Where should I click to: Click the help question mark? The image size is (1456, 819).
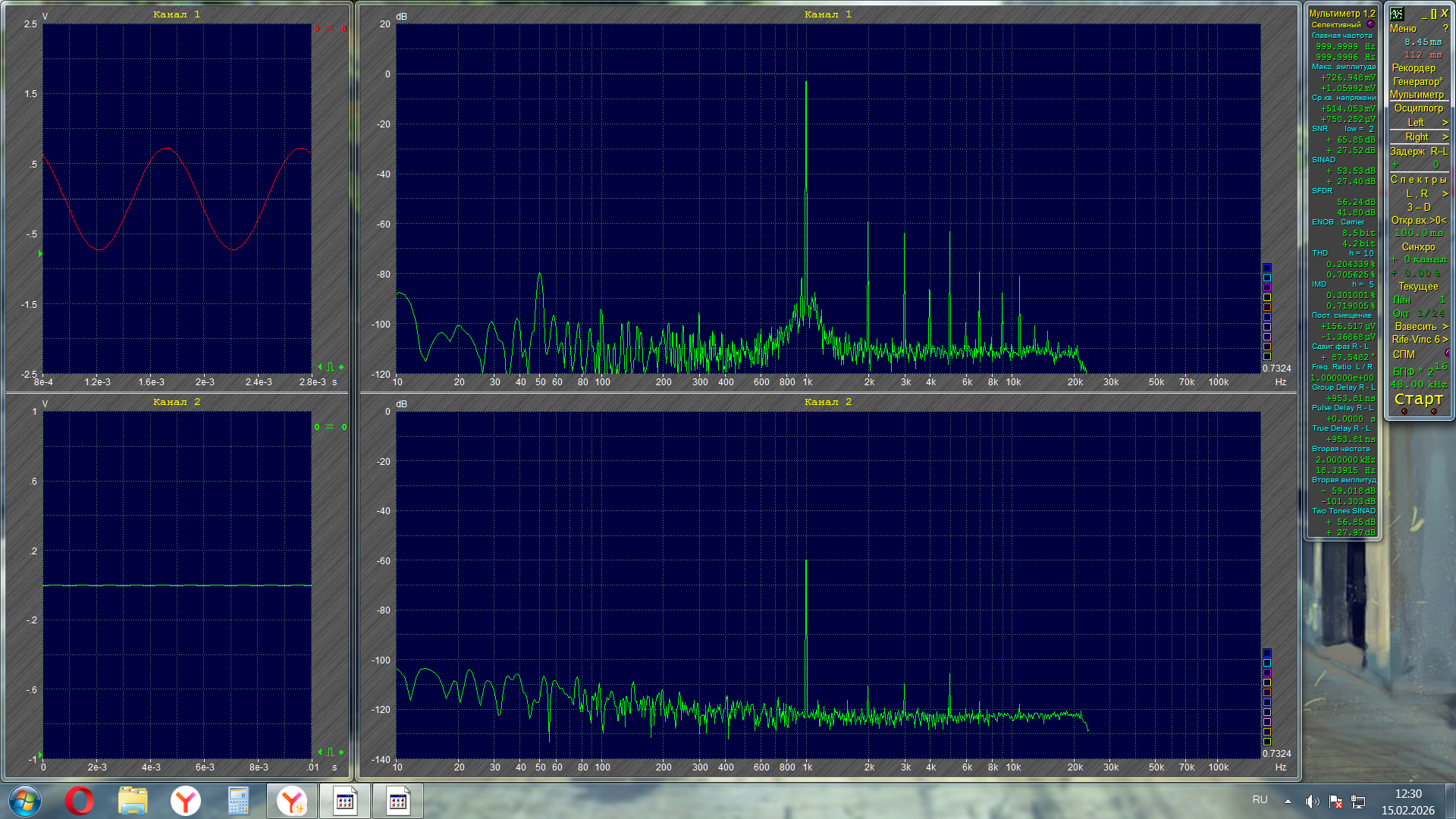tap(1445, 29)
